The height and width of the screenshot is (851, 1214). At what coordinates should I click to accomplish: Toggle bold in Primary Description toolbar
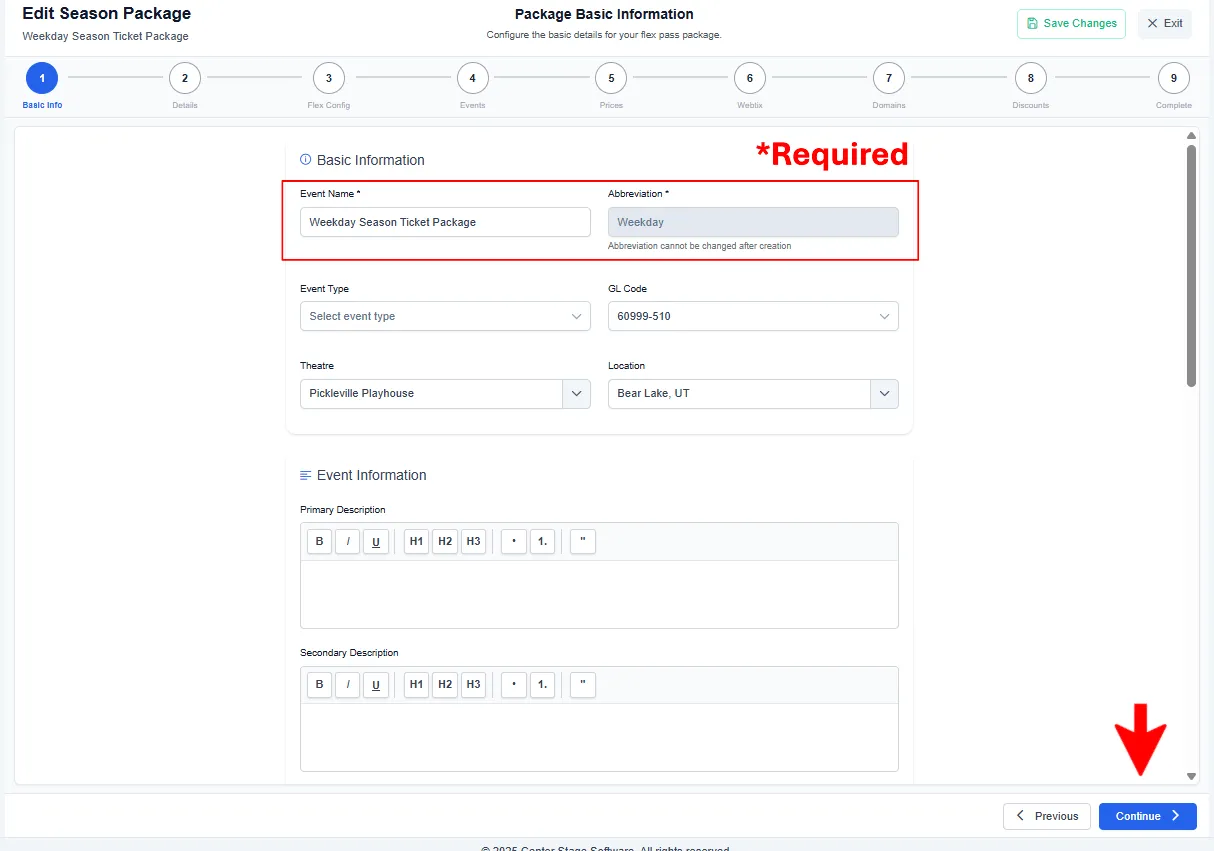(319, 542)
